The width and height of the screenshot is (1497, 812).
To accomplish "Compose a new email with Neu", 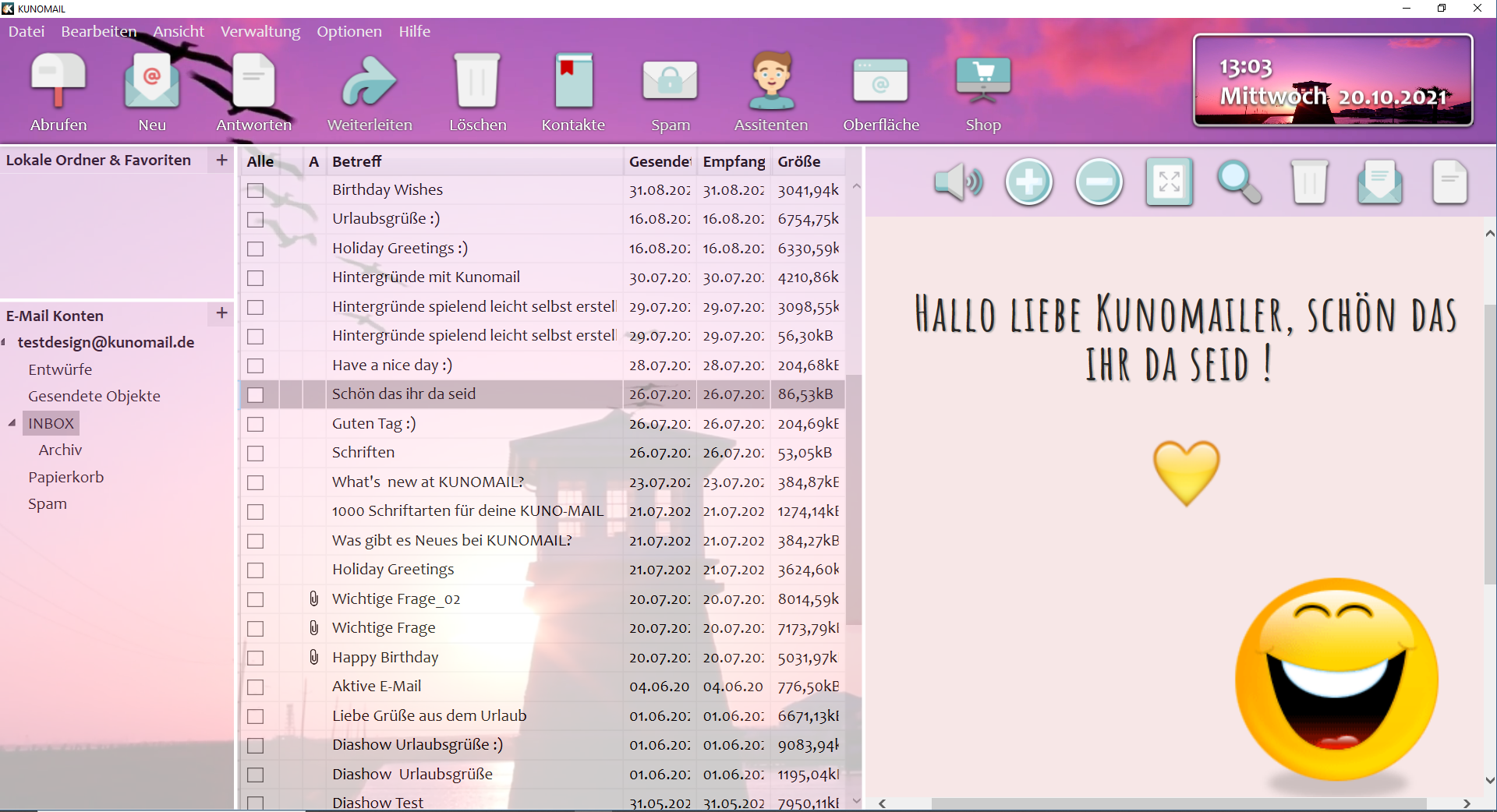I will tap(152, 80).
